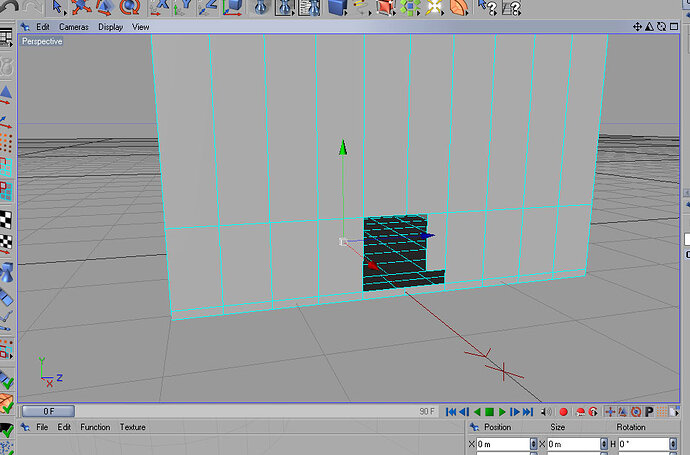Jump to start of animation
Viewport: 690px width, 455px height.
(x=451, y=412)
